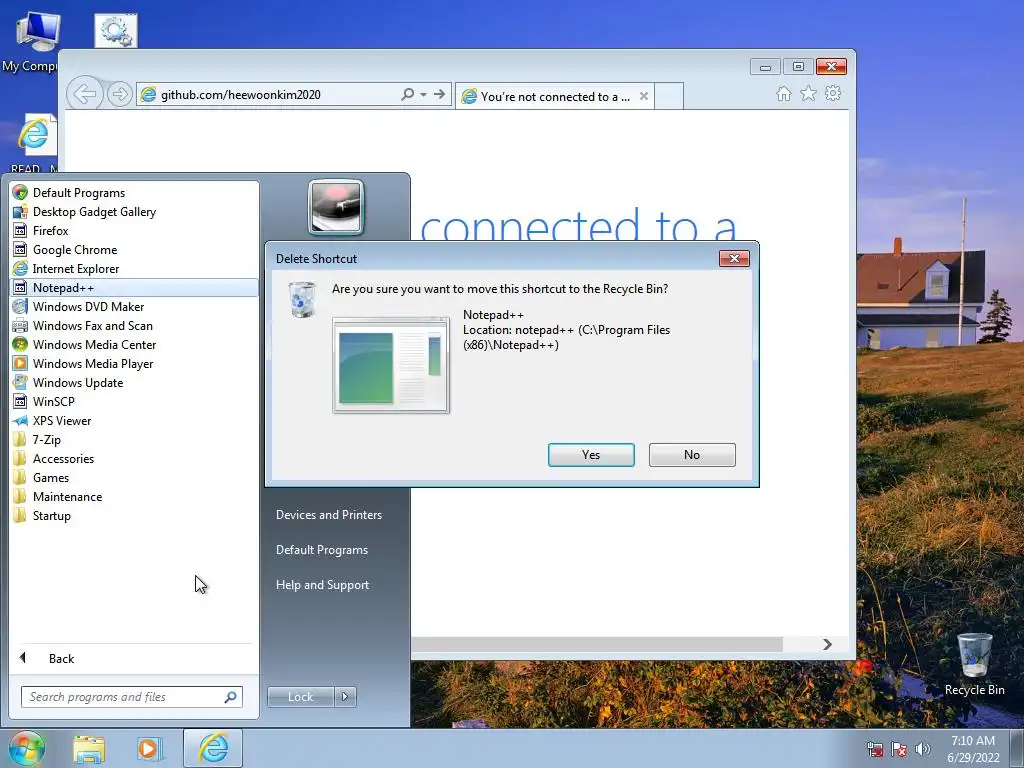The height and width of the screenshot is (768, 1024).
Task: Click the Action Center flag icon
Action: 899,749
